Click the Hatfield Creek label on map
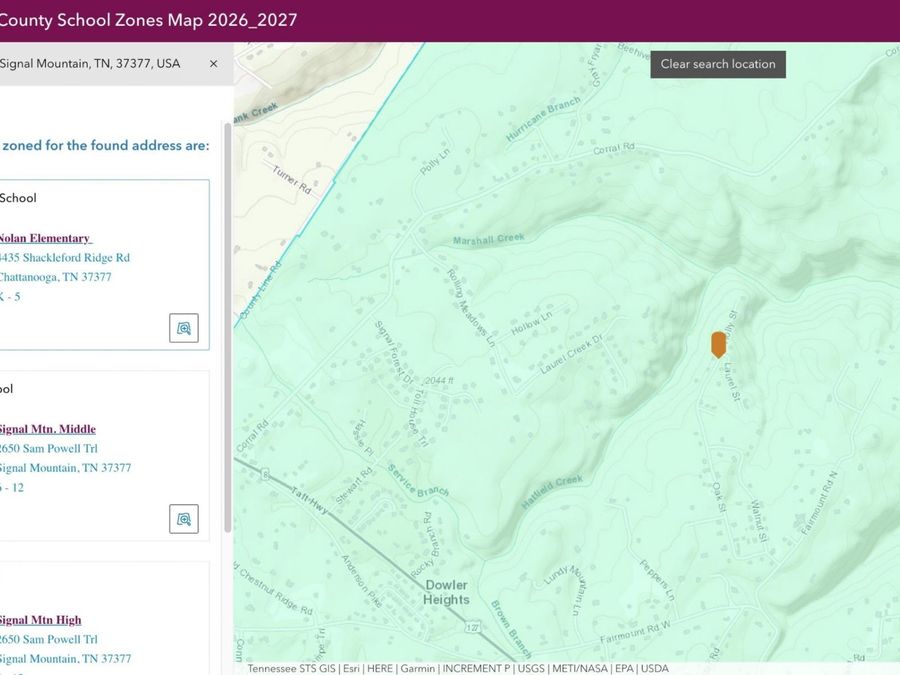The width and height of the screenshot is (900, 675). 552,491
